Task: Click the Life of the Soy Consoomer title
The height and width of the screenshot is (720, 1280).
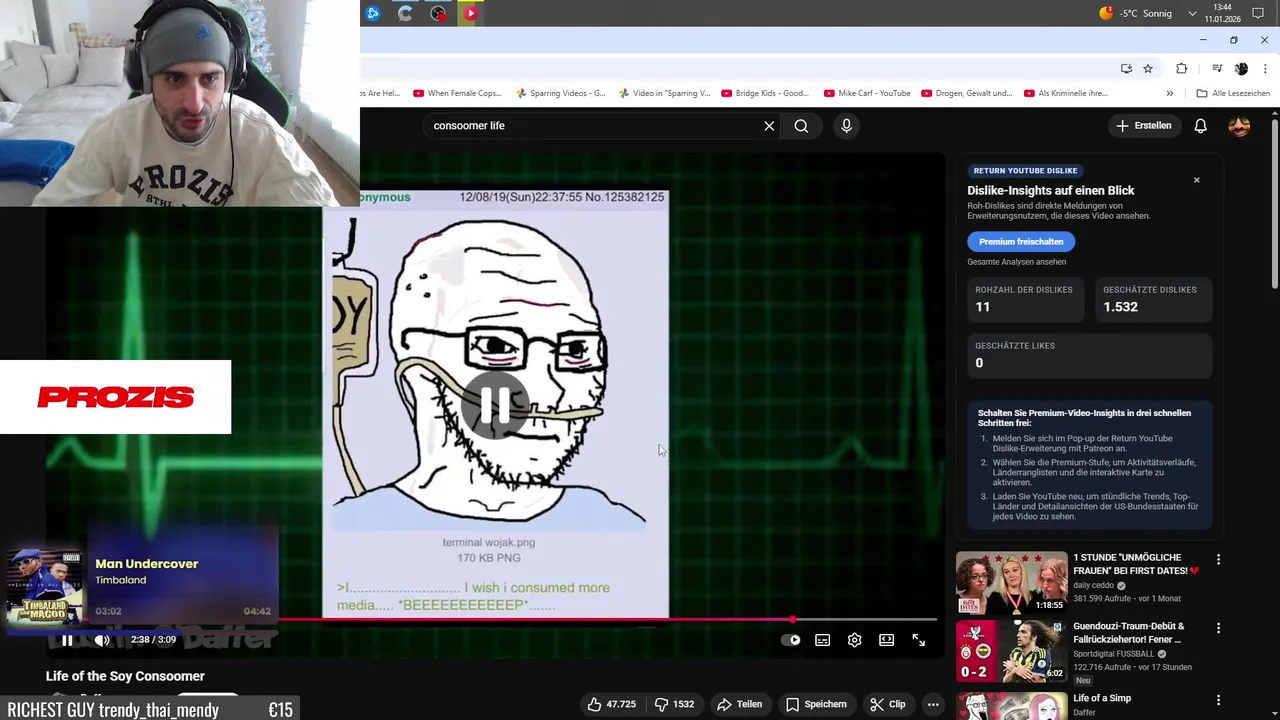Action: [125, 676]
